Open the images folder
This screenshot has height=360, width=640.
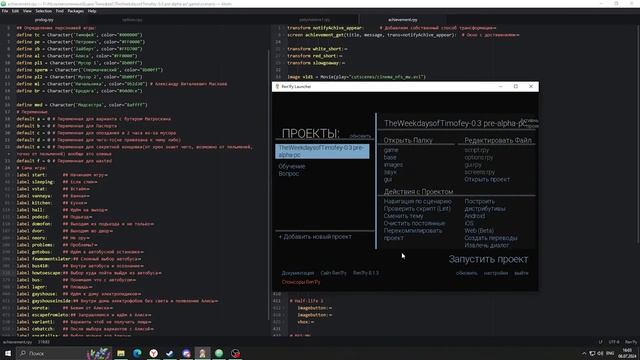[393, 164]
